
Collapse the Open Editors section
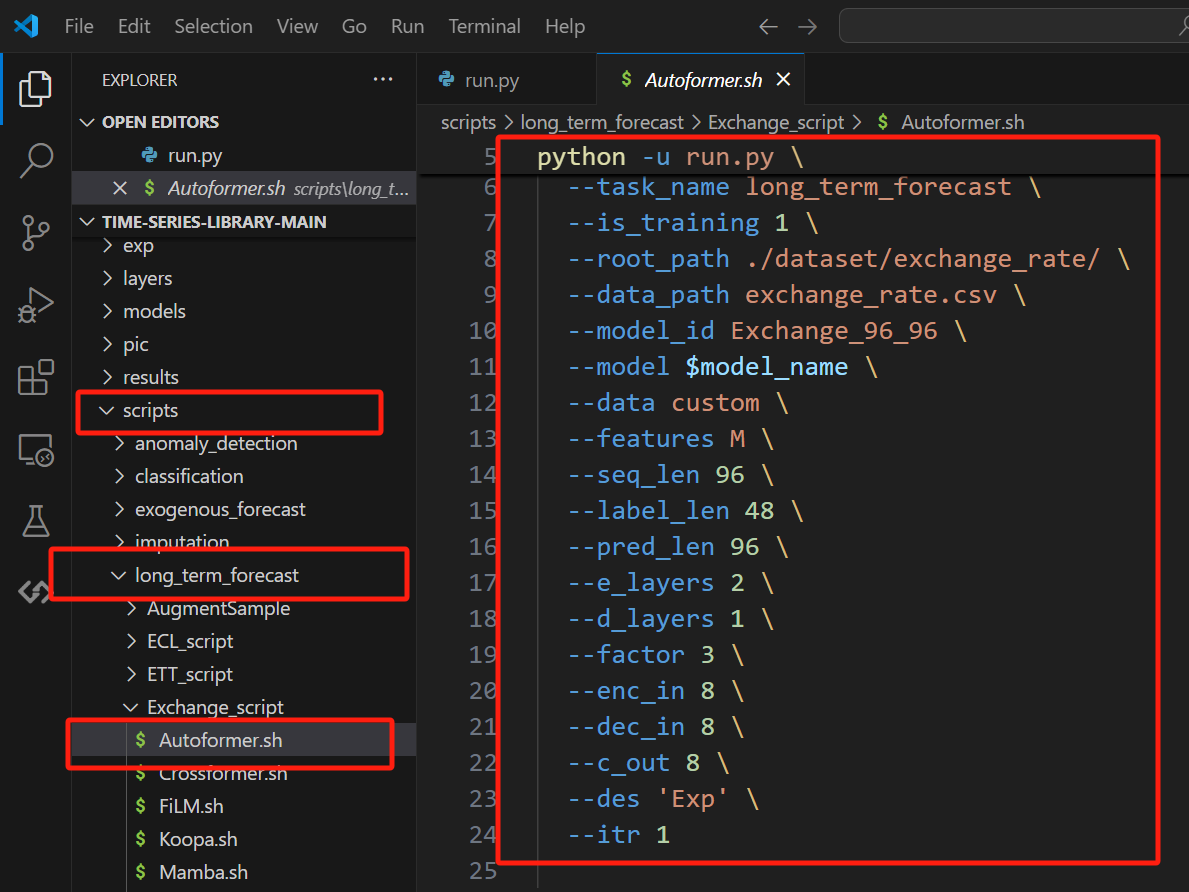tap(87, 122)
